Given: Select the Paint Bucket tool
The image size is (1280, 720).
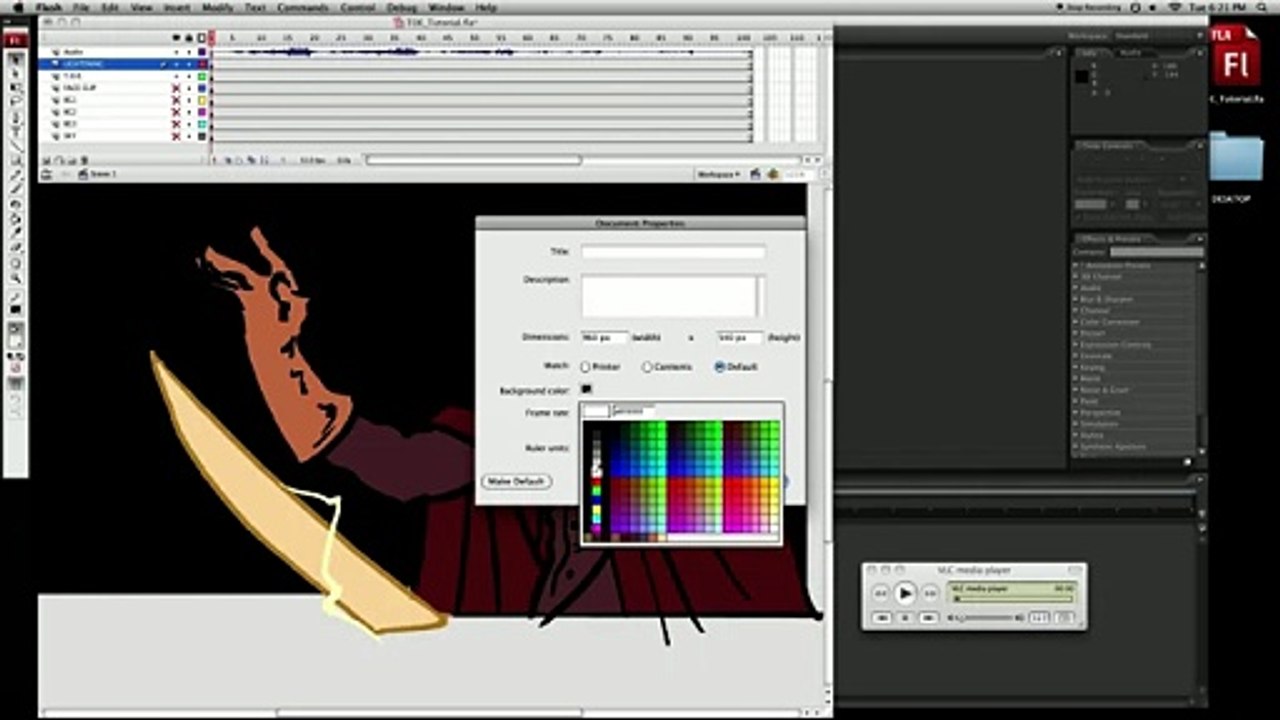Looking at the screenshot, I should coord(16,218).
